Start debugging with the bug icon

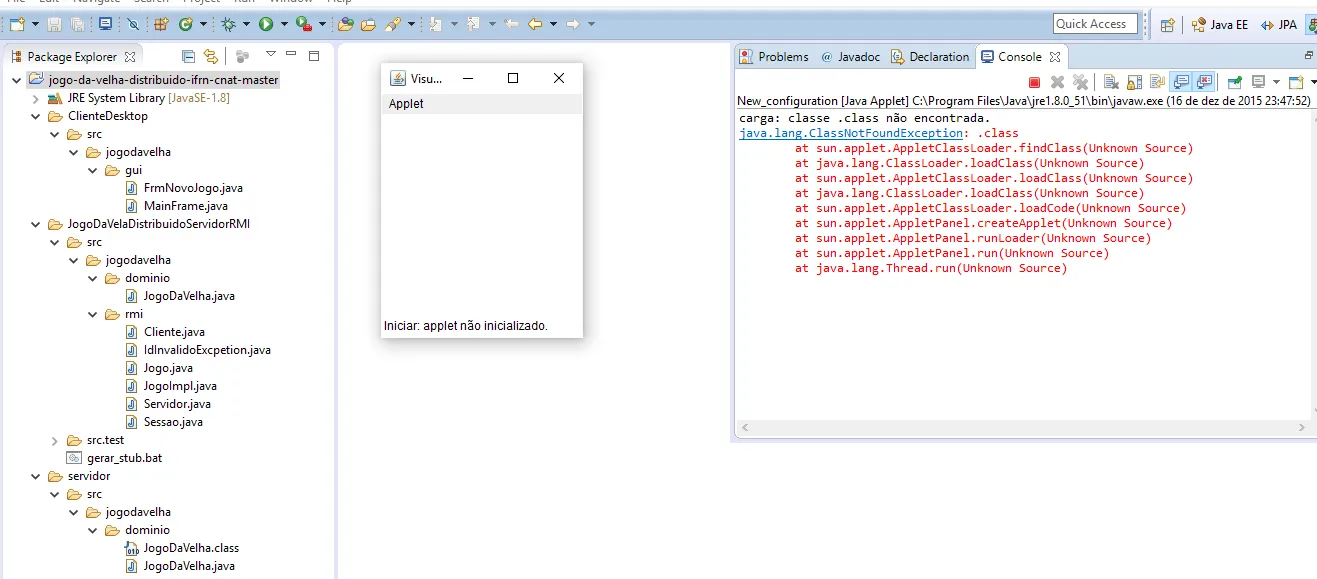point(229,24)
